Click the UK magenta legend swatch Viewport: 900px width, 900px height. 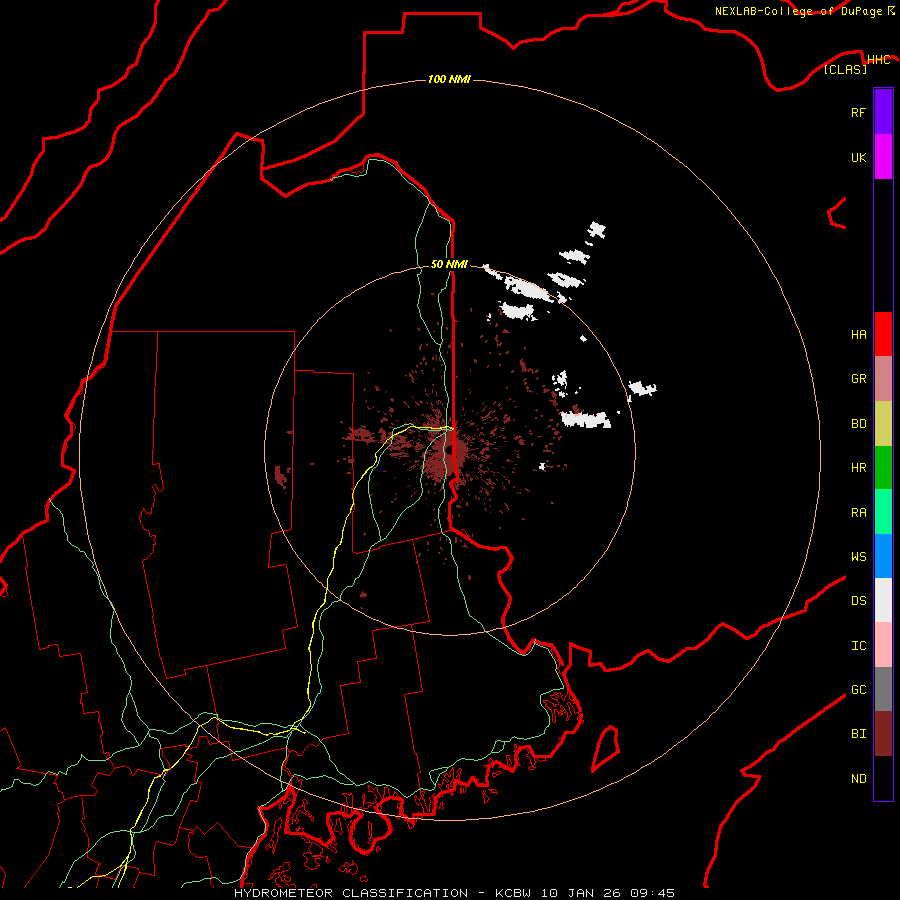pyautogui.click(x=883, y=157)
